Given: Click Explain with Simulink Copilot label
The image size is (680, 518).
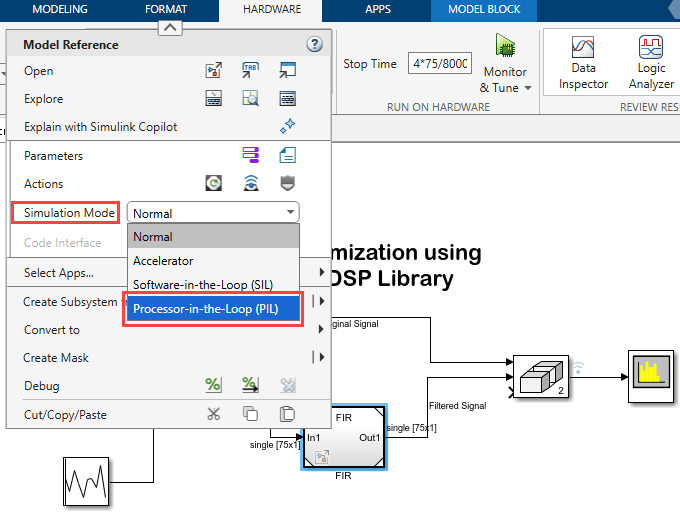Looking at the screenshot, I should pyautogui.click(x=101, y=127).
